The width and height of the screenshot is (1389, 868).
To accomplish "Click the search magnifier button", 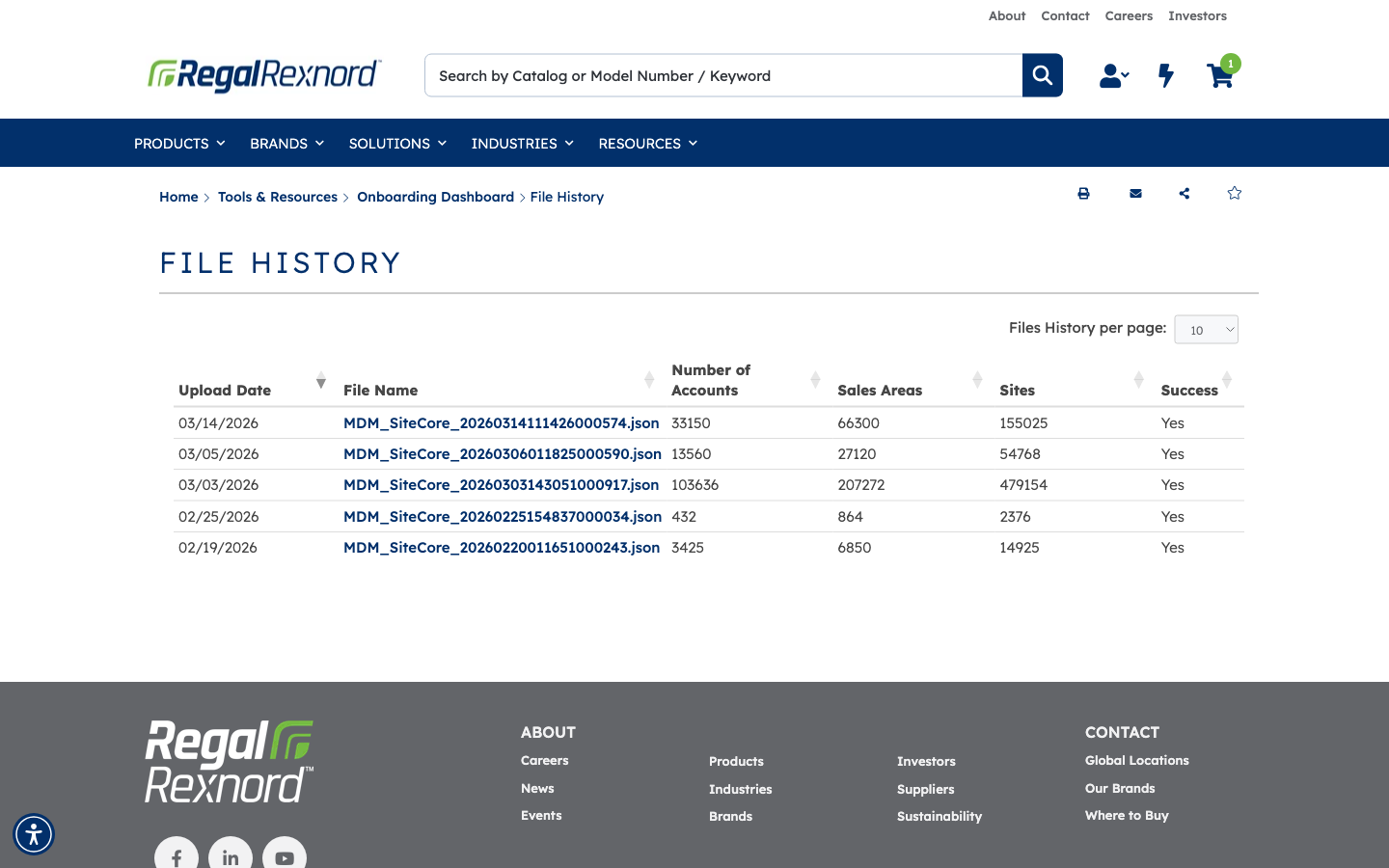I will (x=1043, y=75).
